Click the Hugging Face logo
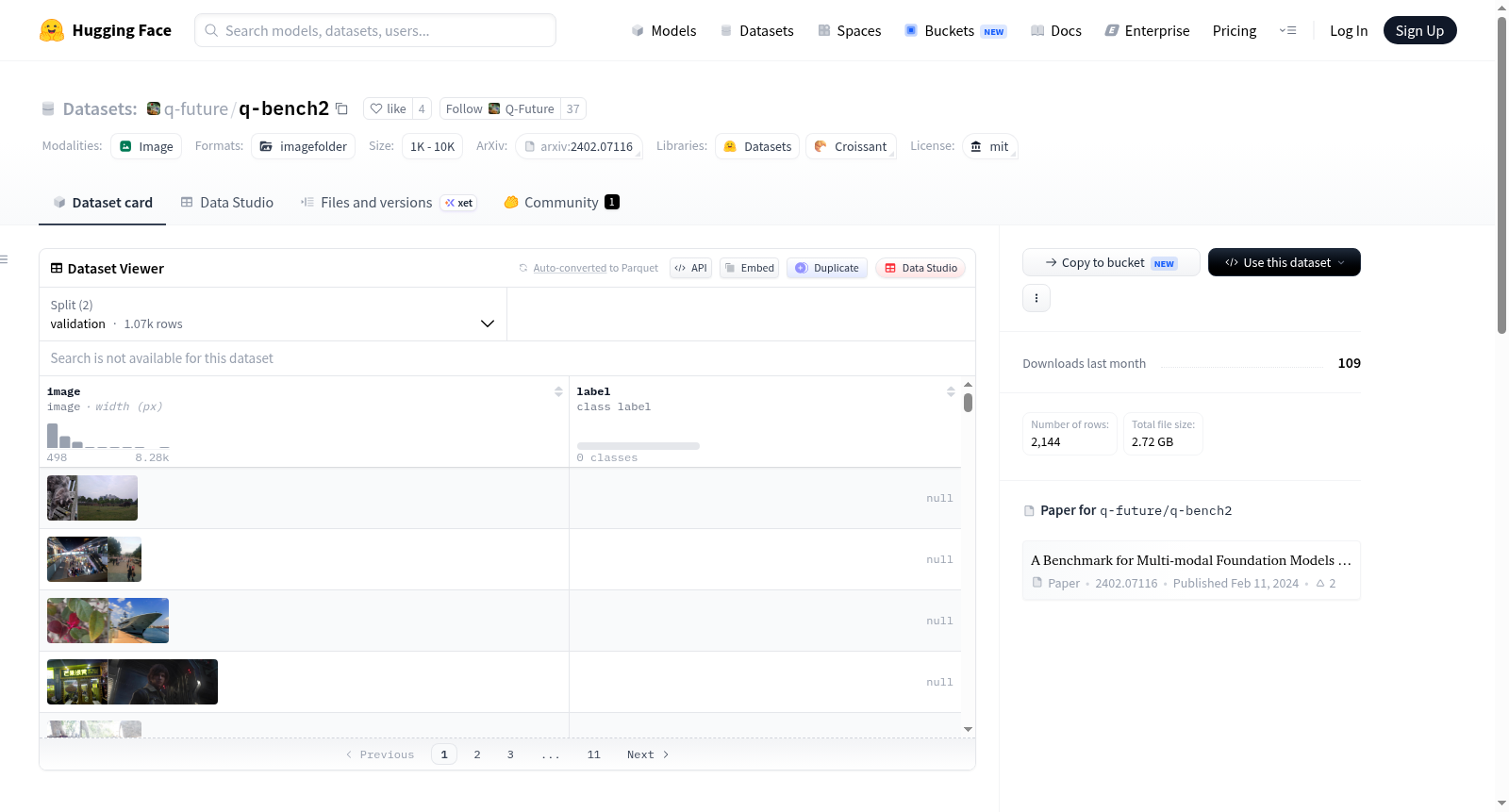The width and height of the screenshot is (1509, 812). click(x=106, y=30)
